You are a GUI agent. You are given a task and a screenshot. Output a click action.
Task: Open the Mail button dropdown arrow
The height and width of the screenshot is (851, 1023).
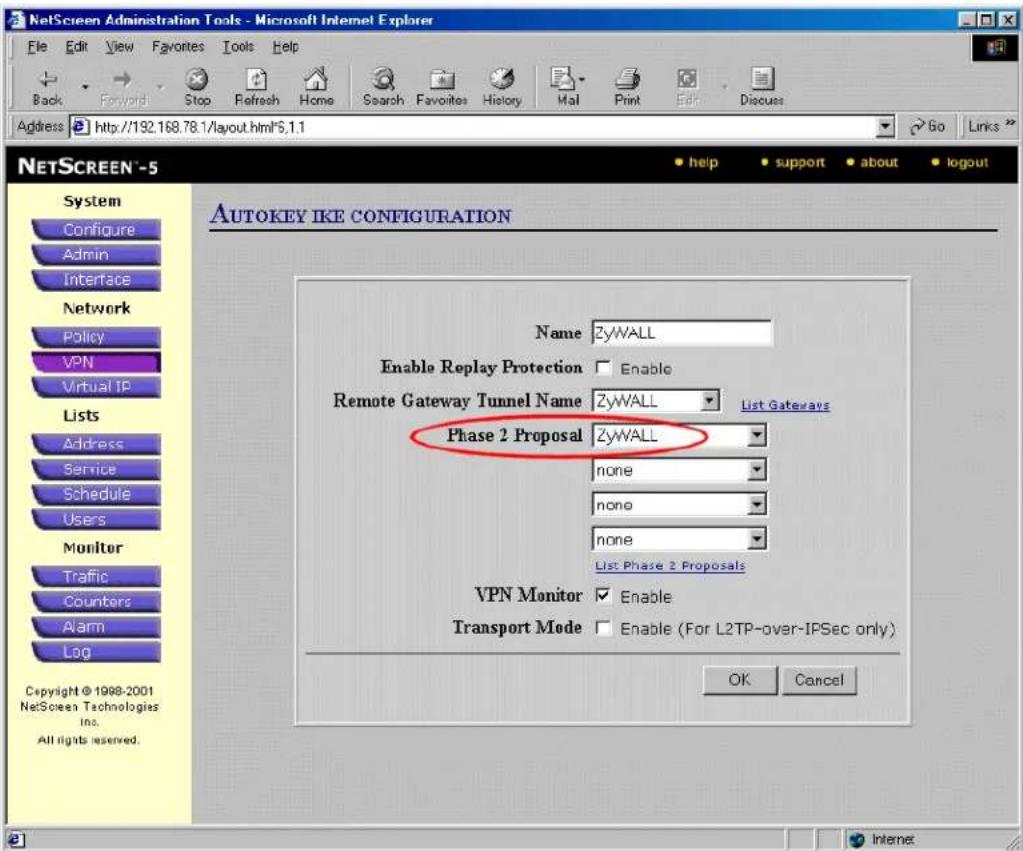[581, 81]
